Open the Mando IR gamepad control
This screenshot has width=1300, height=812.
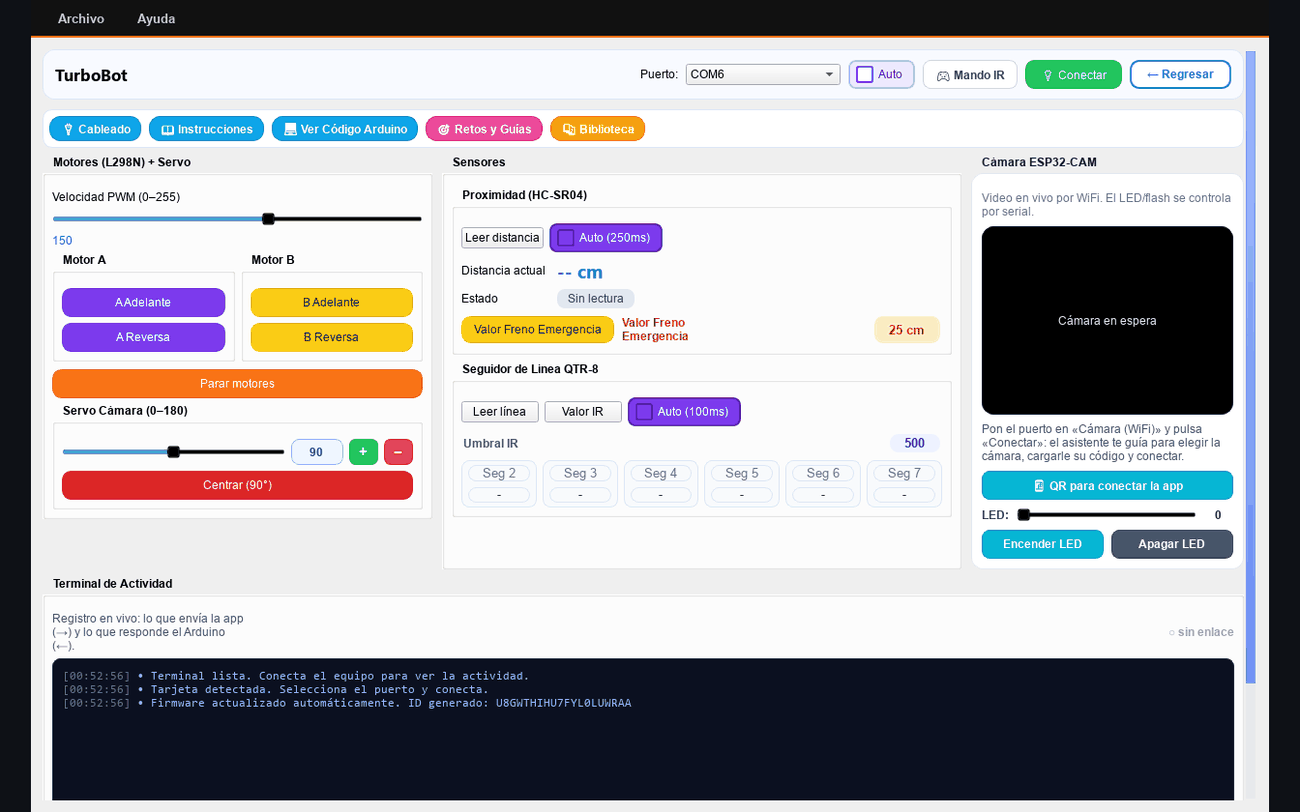(x=970, y=75)
